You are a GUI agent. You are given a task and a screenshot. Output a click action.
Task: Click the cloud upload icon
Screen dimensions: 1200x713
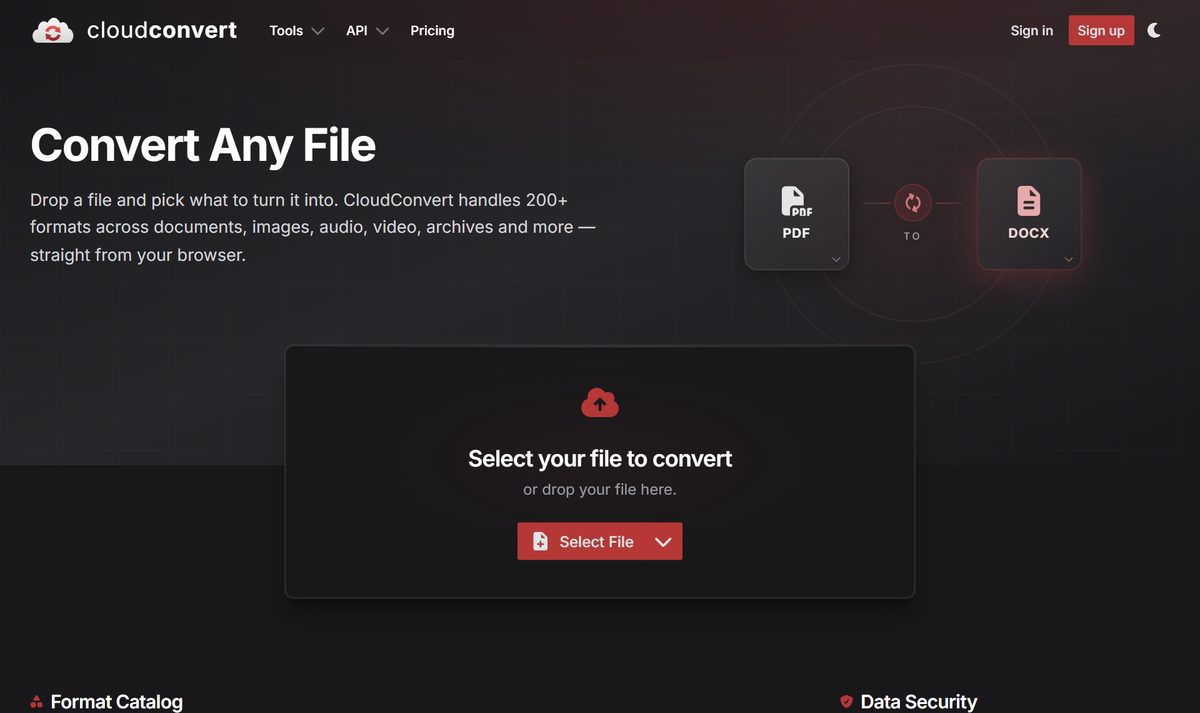click(x=600, y=403)
